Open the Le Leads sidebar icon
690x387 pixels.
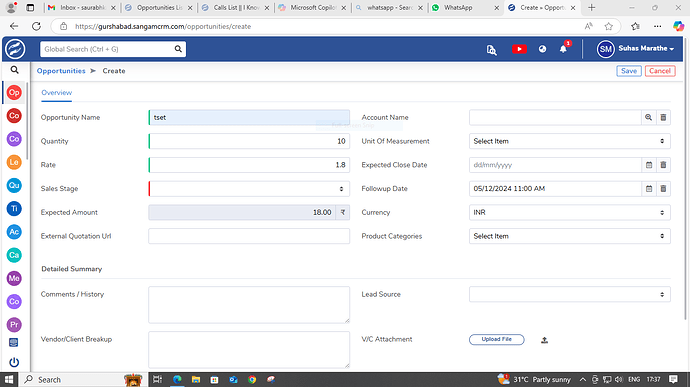click(x=14, y=162)
